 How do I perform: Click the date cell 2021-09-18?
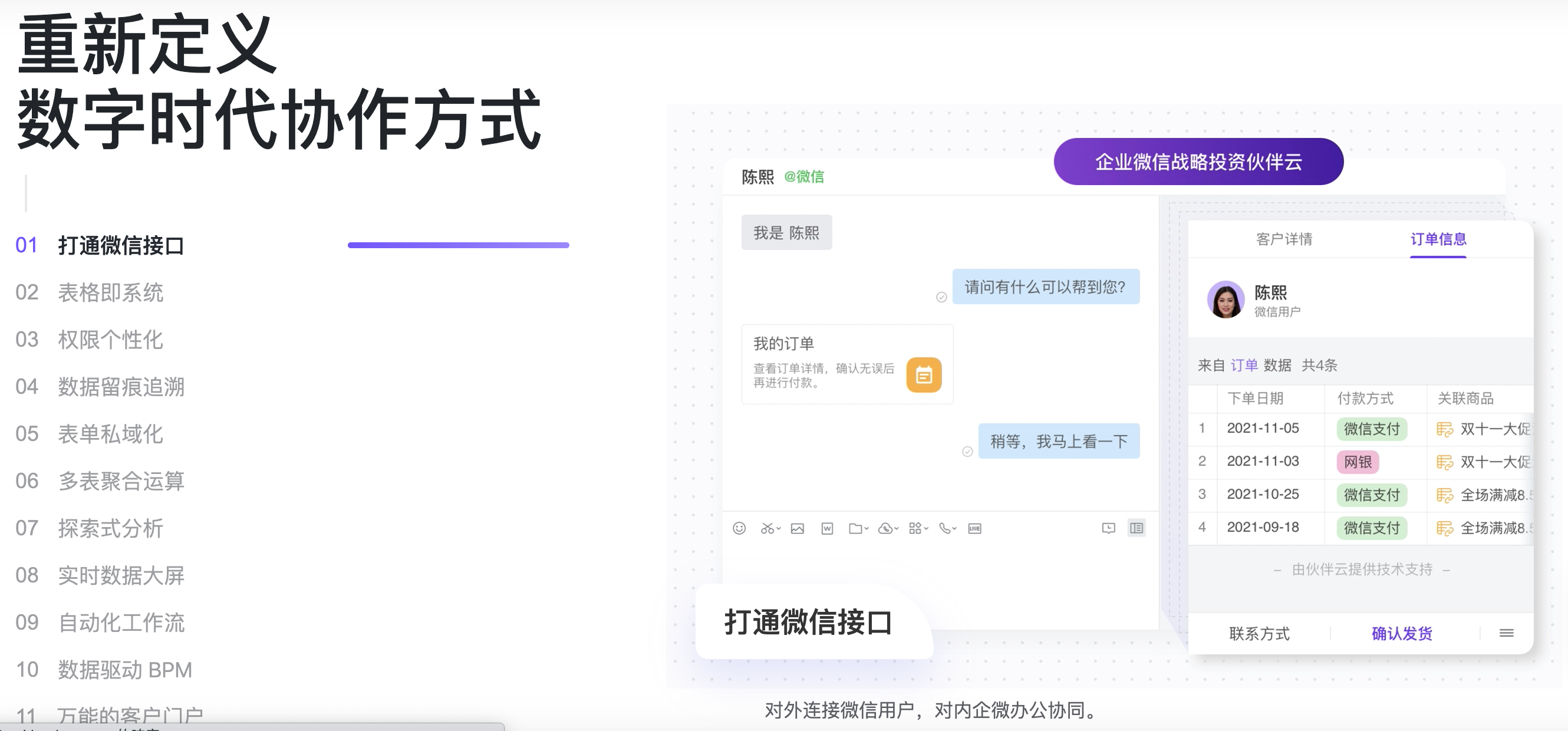(1263, 527)
